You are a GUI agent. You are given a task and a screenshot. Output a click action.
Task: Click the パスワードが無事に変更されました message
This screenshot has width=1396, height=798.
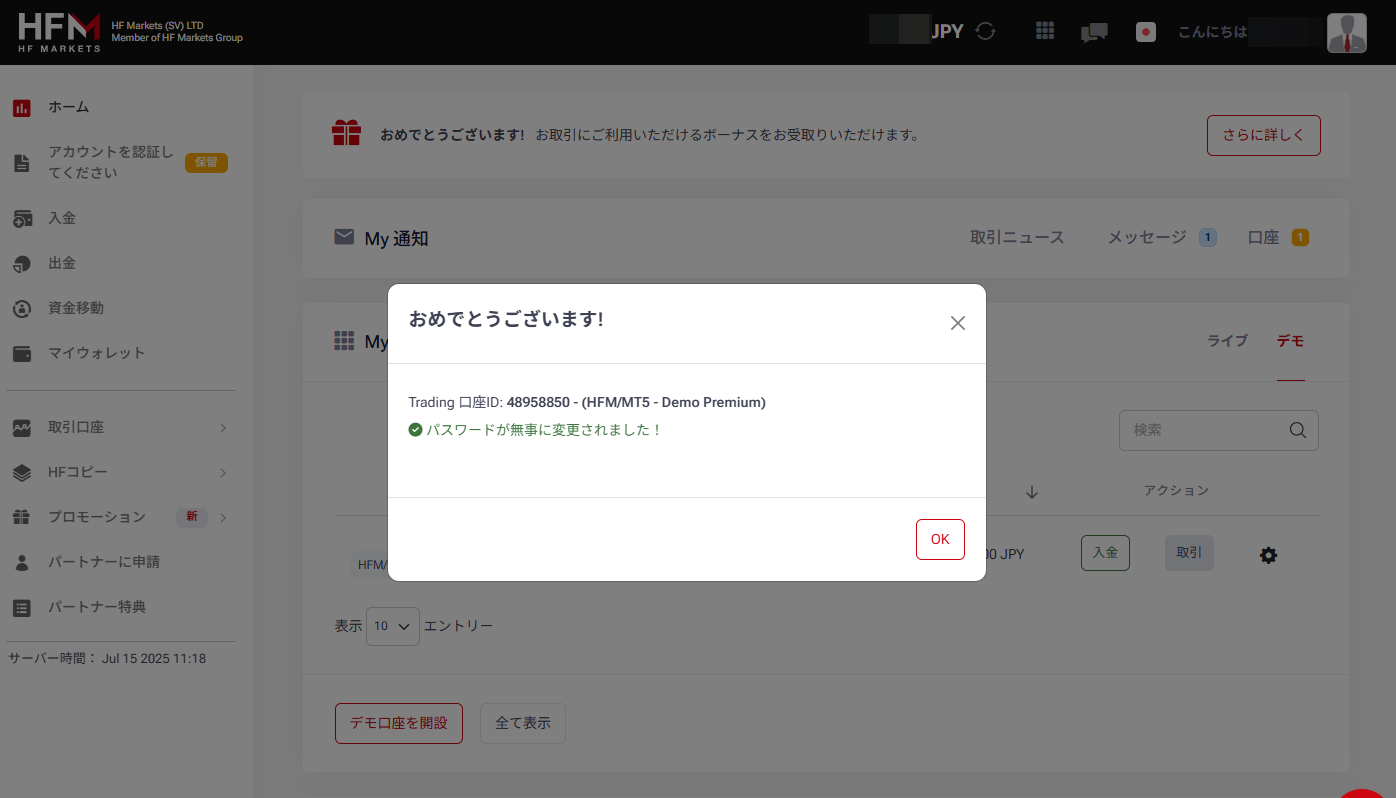click(545, 430)
